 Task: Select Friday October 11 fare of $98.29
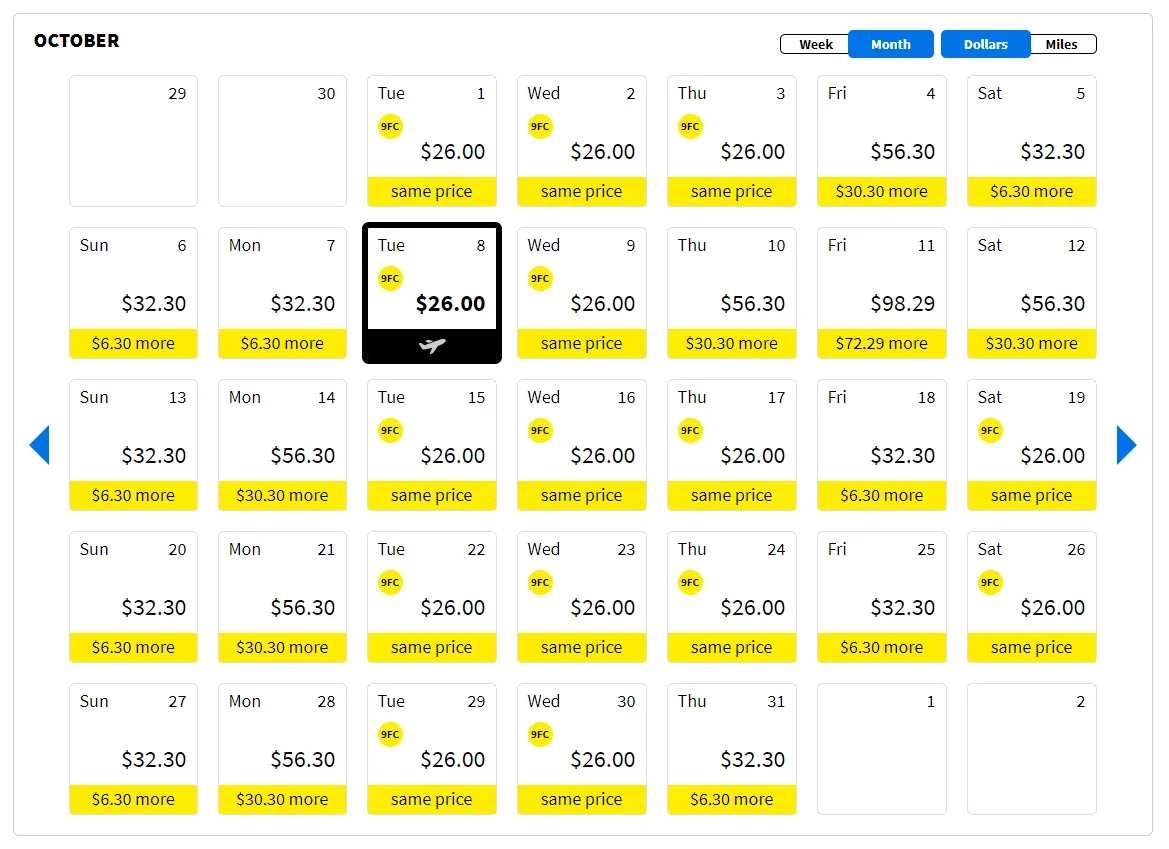[882, 293]
